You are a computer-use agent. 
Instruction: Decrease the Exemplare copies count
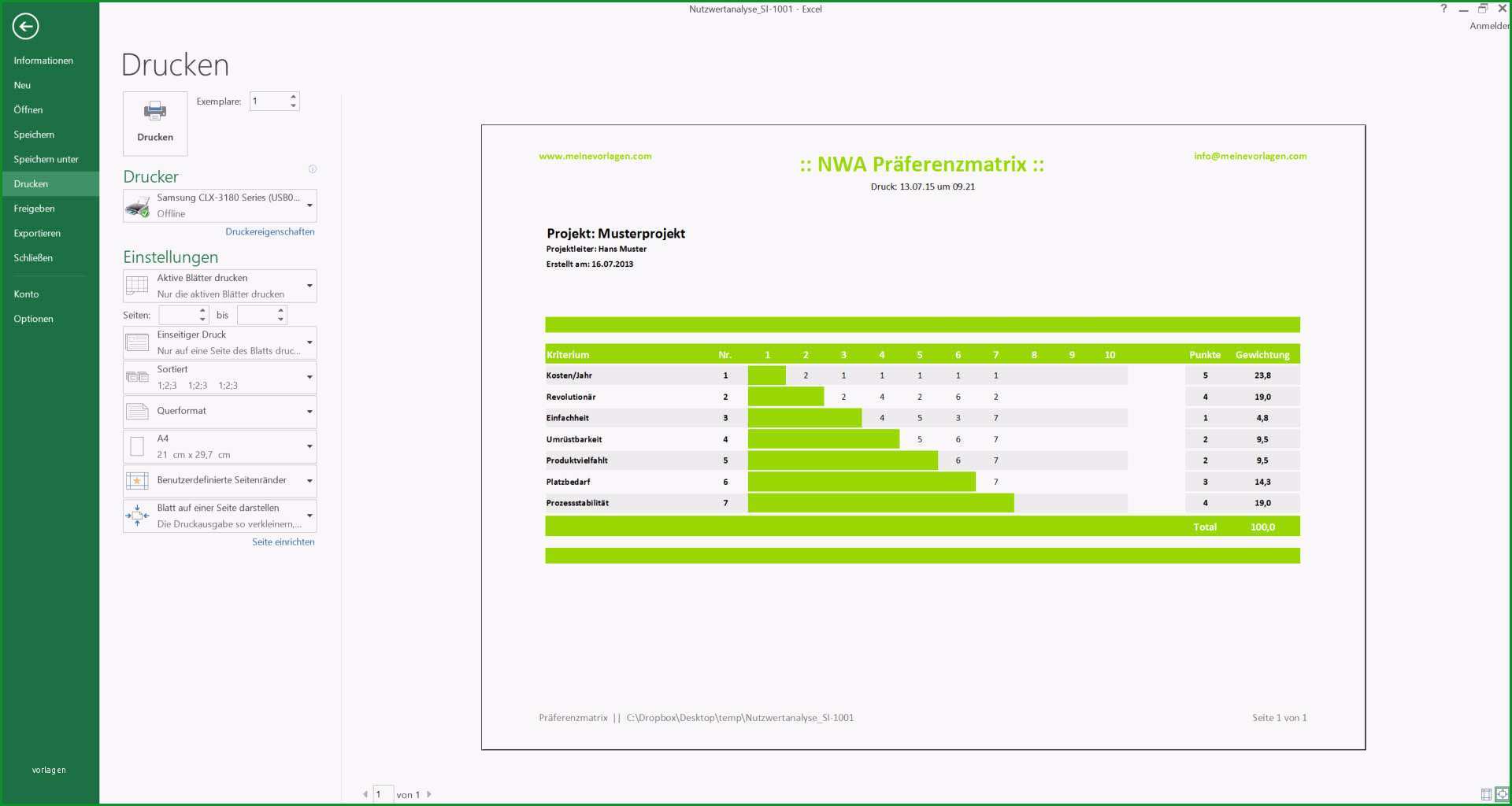coord(294,105)
